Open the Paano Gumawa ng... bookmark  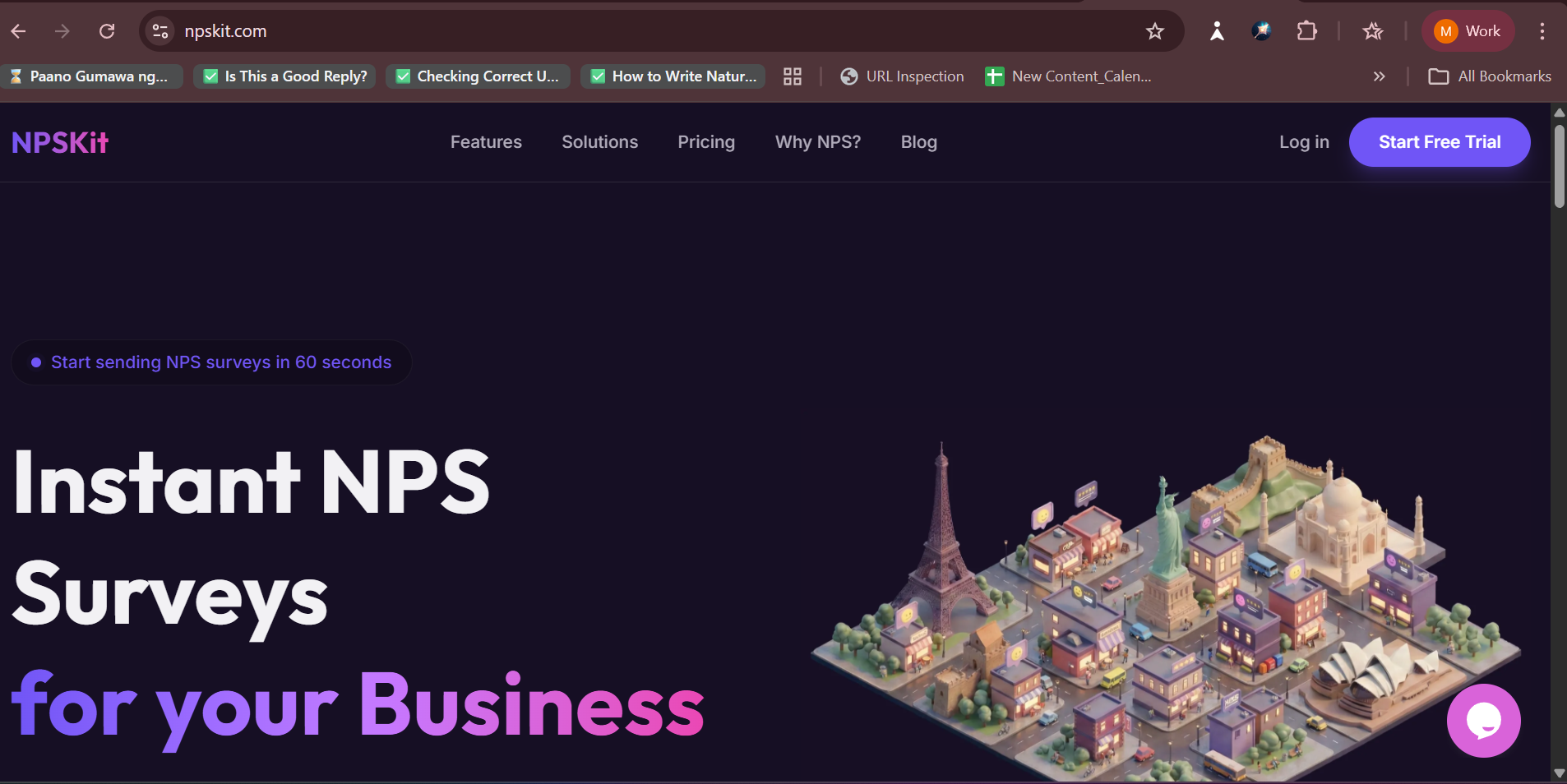pyautogui.click(x=91, y=76)
